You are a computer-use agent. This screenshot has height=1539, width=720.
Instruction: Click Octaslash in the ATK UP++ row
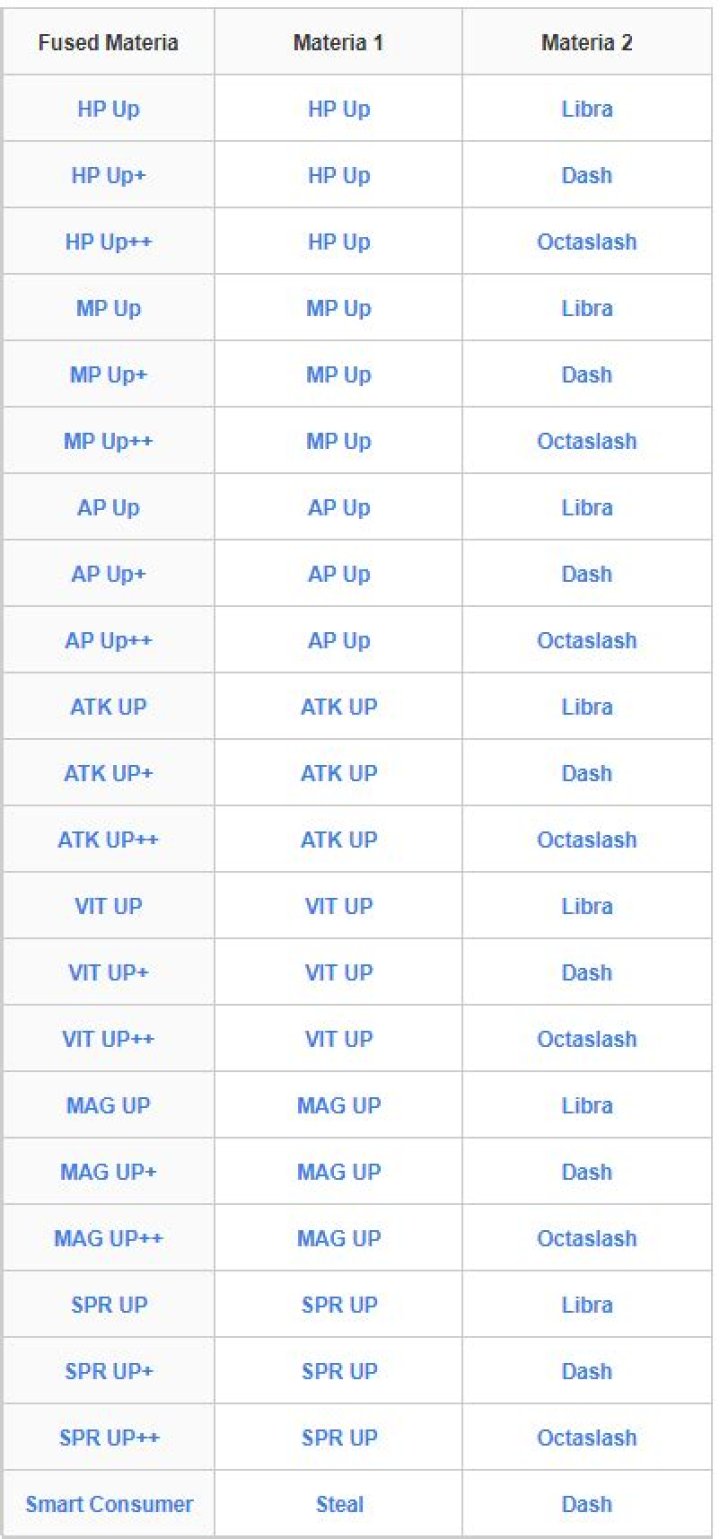[587, 839]
